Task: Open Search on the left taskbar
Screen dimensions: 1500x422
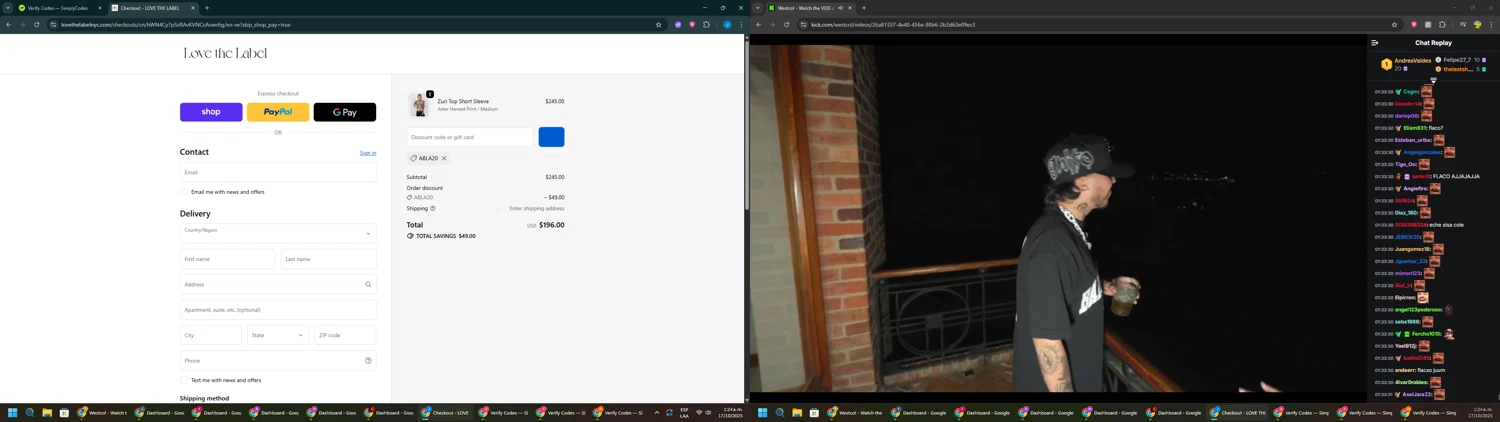Action: pyautogui.click(x=30, y=412)
